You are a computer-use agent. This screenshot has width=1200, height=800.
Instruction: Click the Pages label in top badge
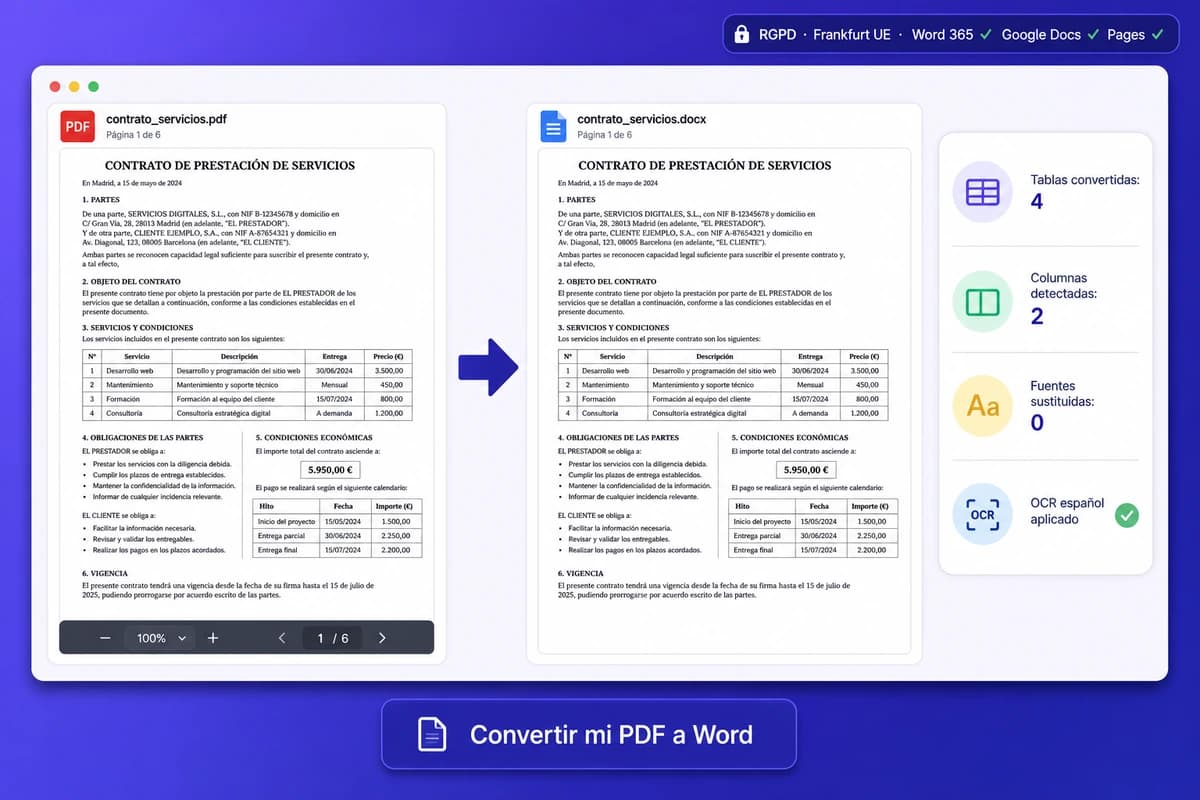1126,34
